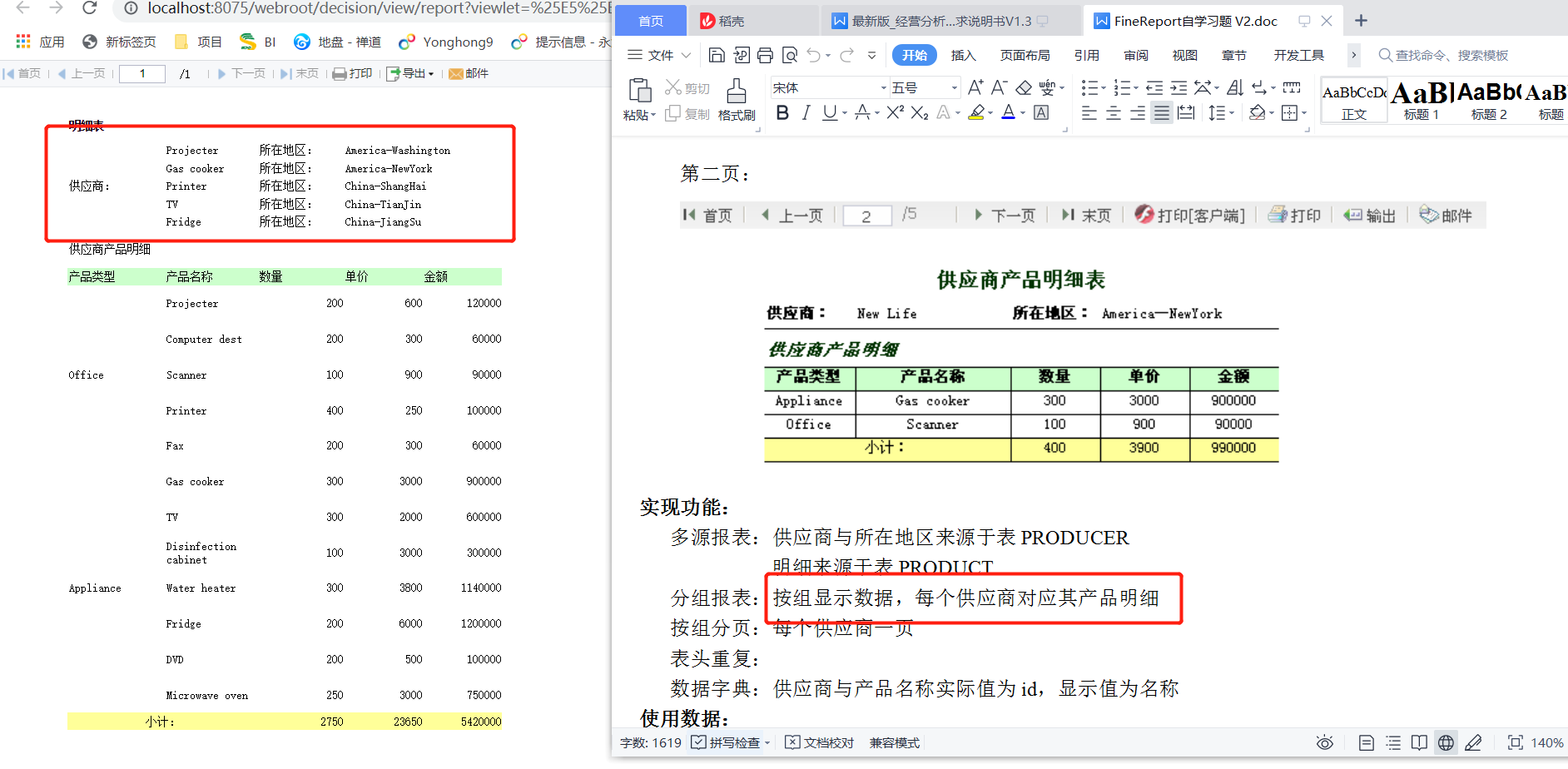Screen dimensions: 1568x769
Task: Click the Print icon in WPS quick toolbar
Action: [x=765, y=55]
